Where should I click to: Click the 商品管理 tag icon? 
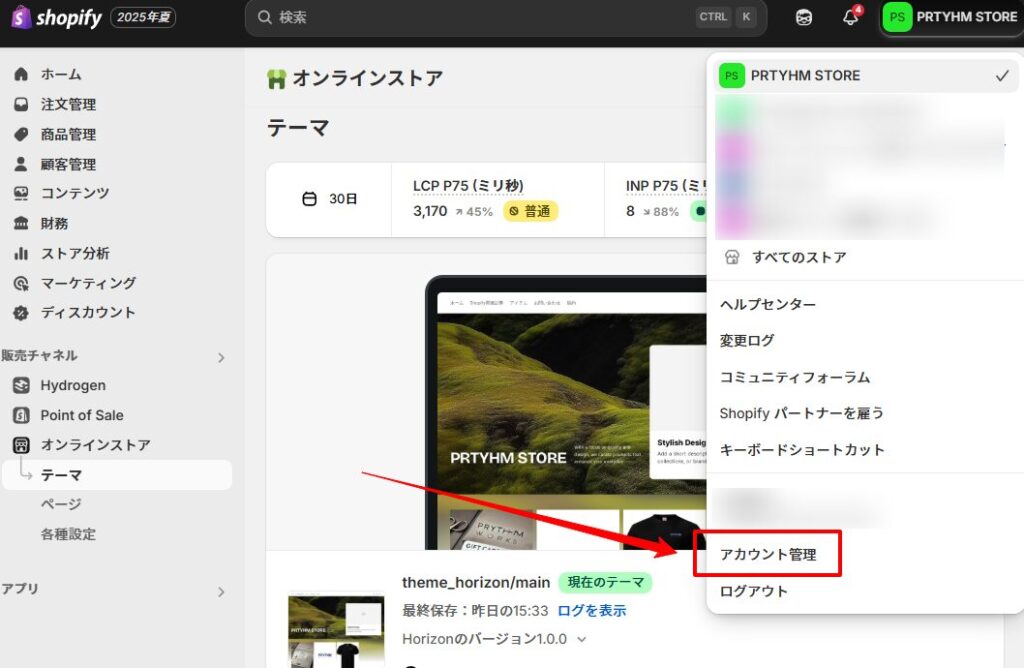coord(21,134)
